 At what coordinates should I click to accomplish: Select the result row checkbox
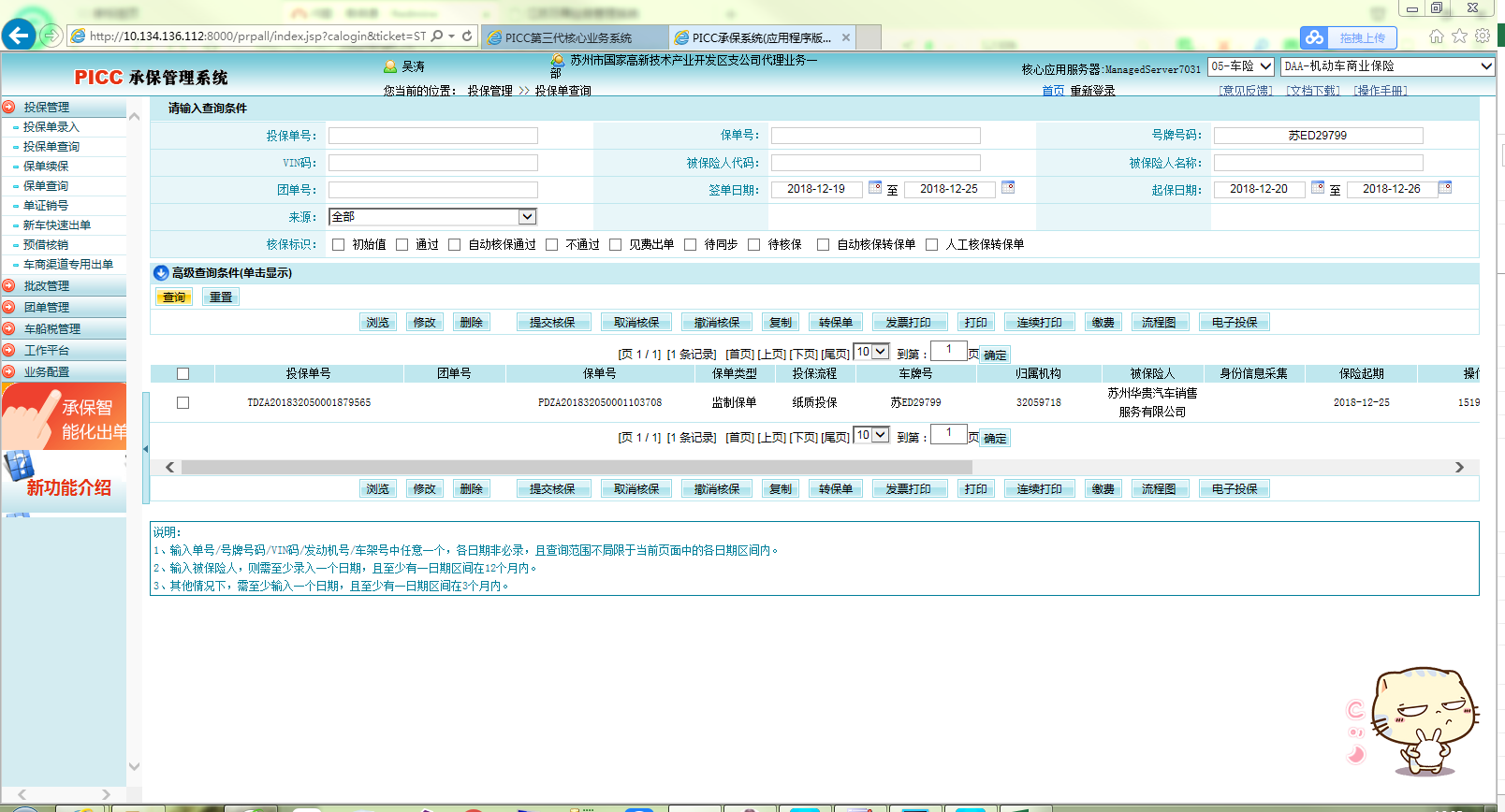[183, 402]
